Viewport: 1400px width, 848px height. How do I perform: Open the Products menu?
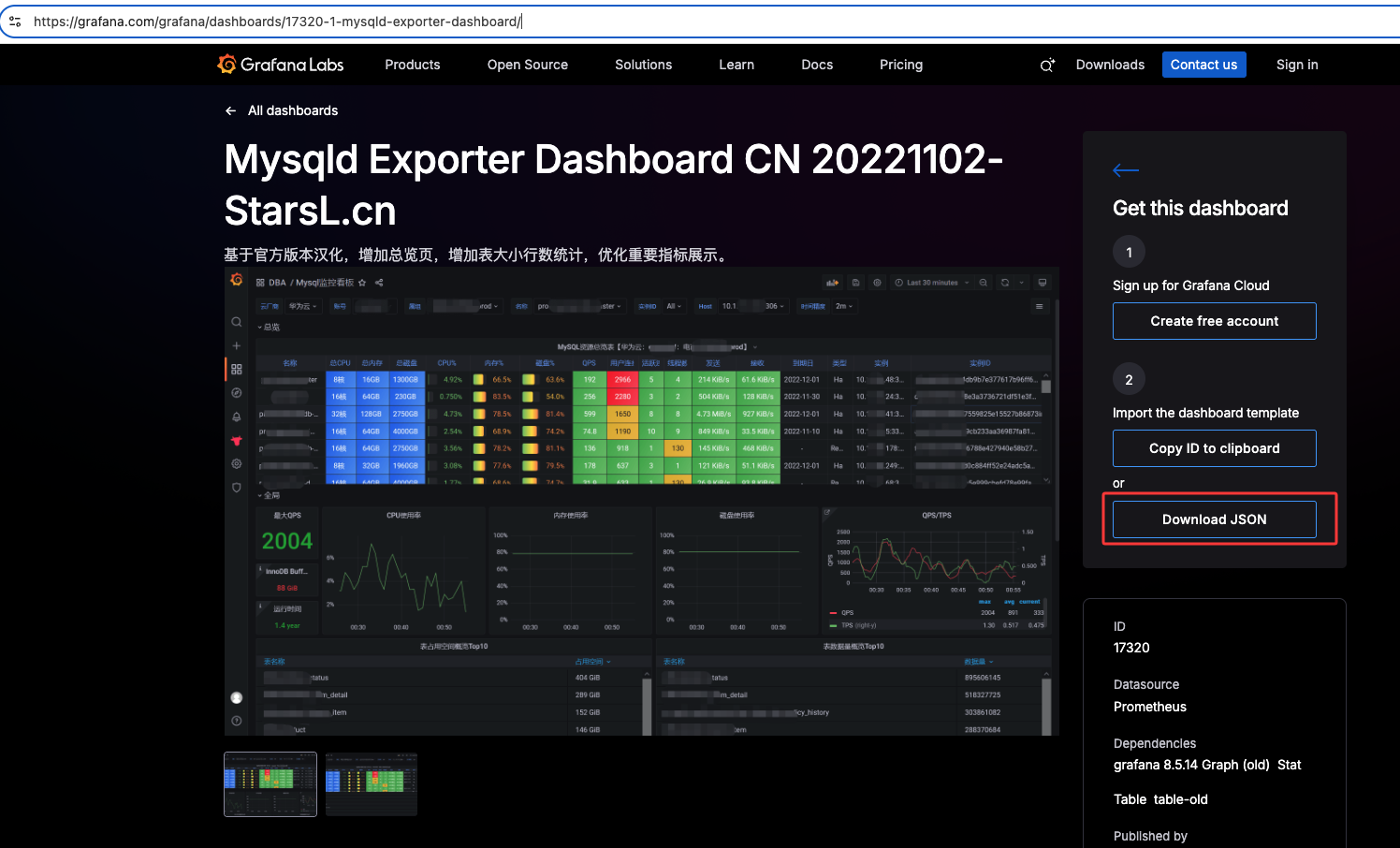tap(413, 65)
